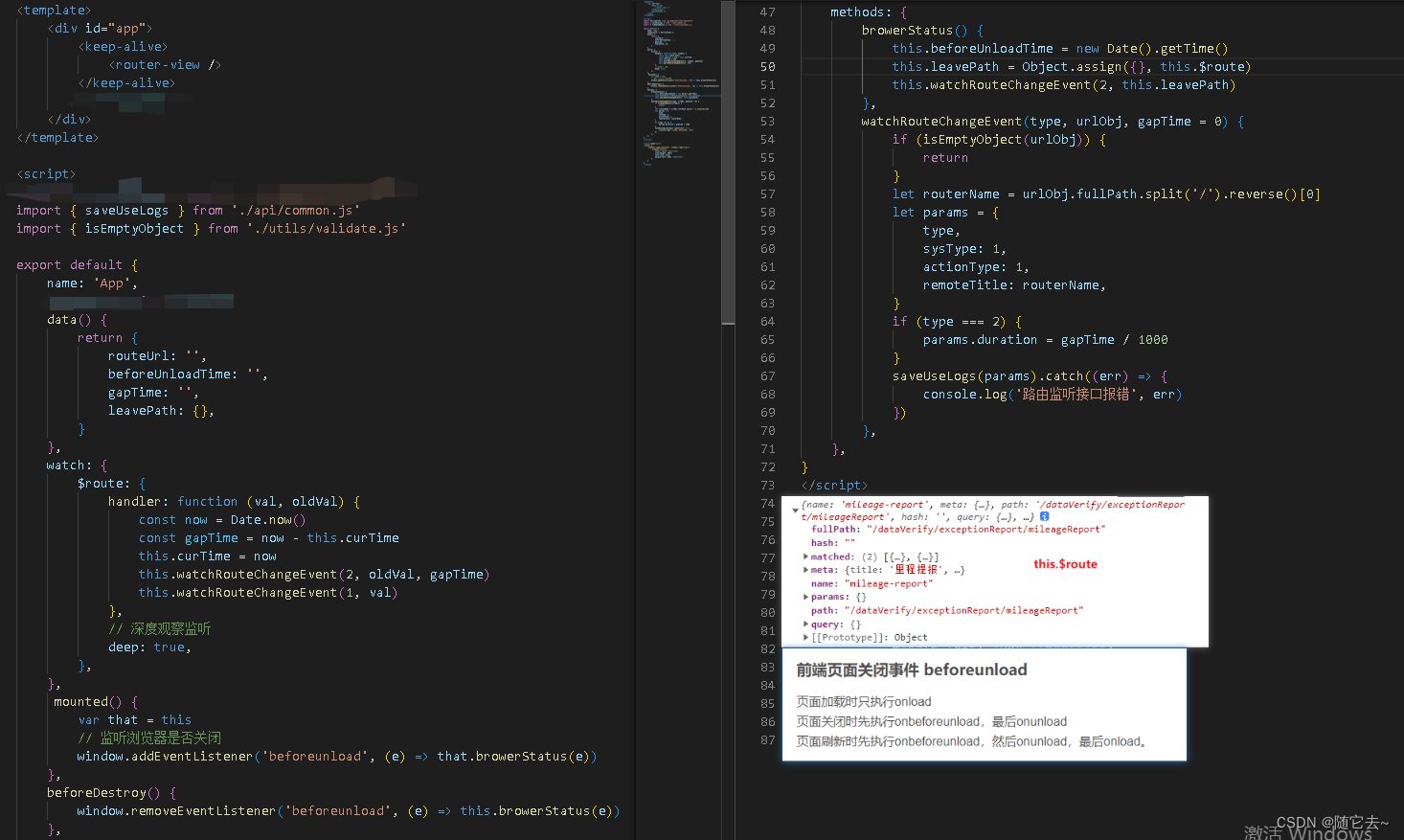
Task: Click the 'beforeDestroy() {' line
Action: [112, 793]
